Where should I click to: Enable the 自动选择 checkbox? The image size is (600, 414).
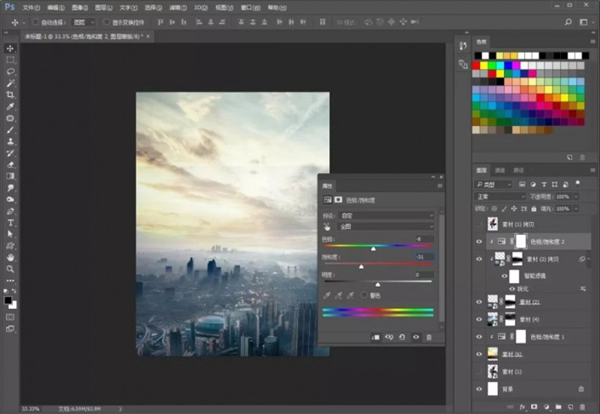[33, 21]
